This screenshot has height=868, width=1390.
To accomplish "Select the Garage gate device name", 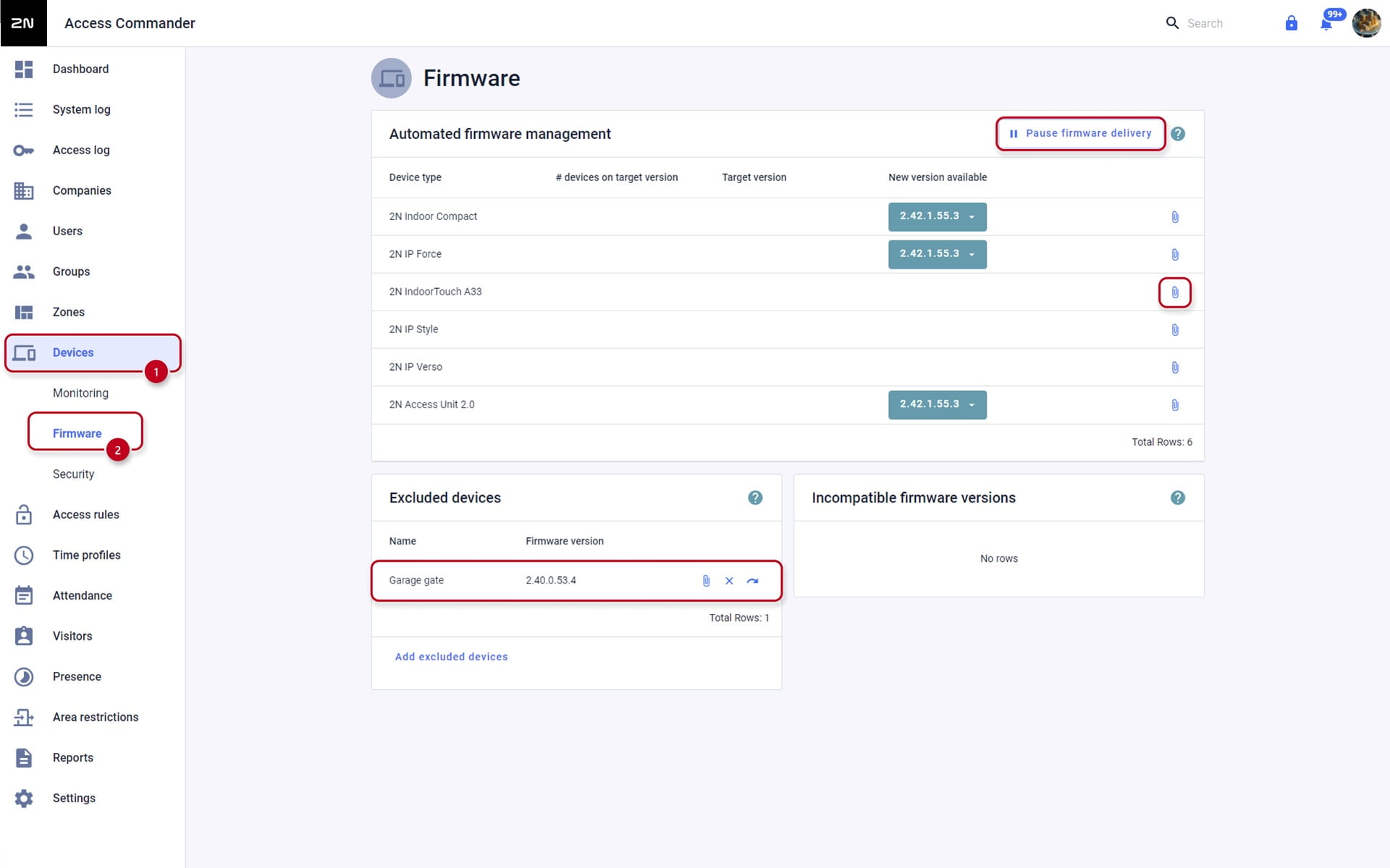I will pyautogui.click(x=416, y=580).
